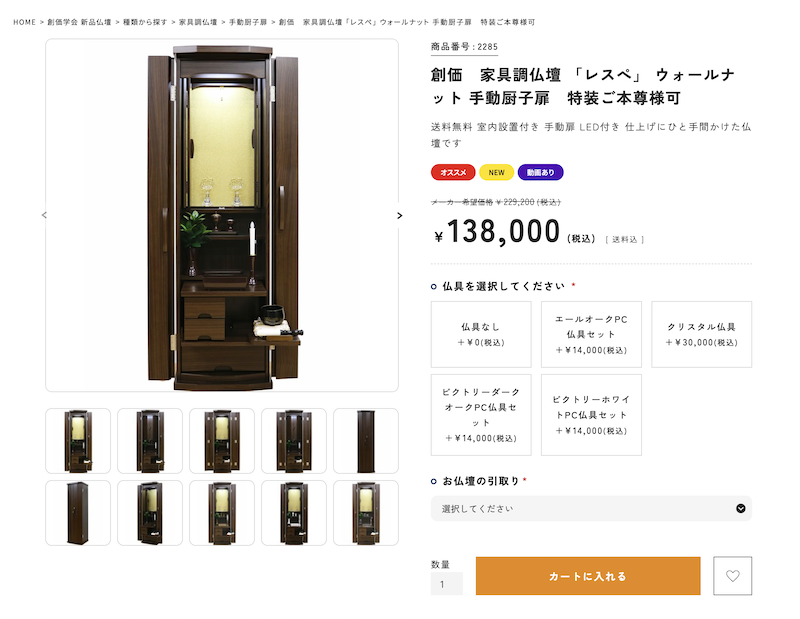The width and height of the screenshot is (800, 619).
Task: Click the heart wishlist icon
Action: [732, 576]
